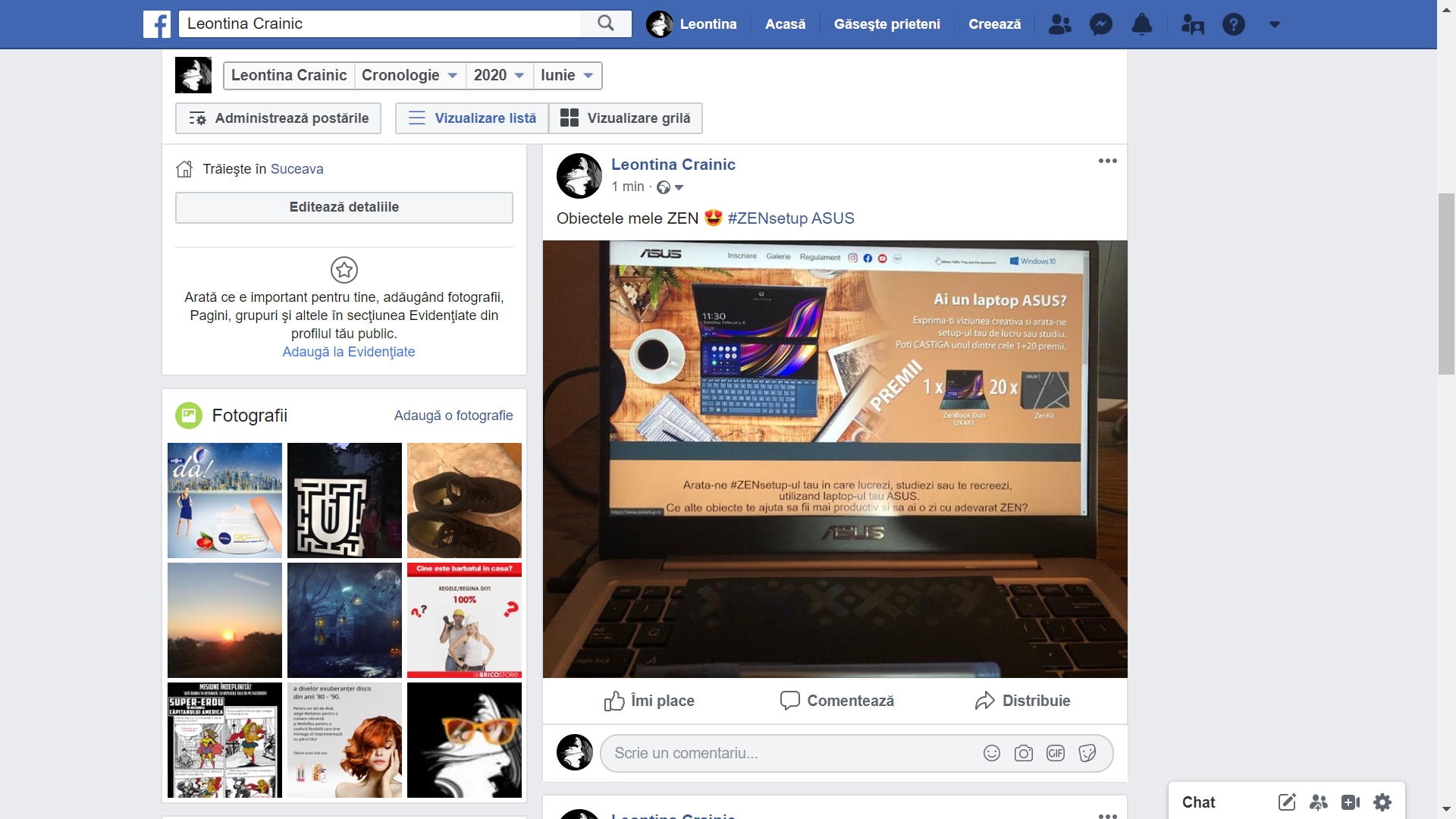Image resolution: width=1456 pixels, height=819 pixels.
Task: Open Chat settings gear icon
Action: [x=1382, y=802]
